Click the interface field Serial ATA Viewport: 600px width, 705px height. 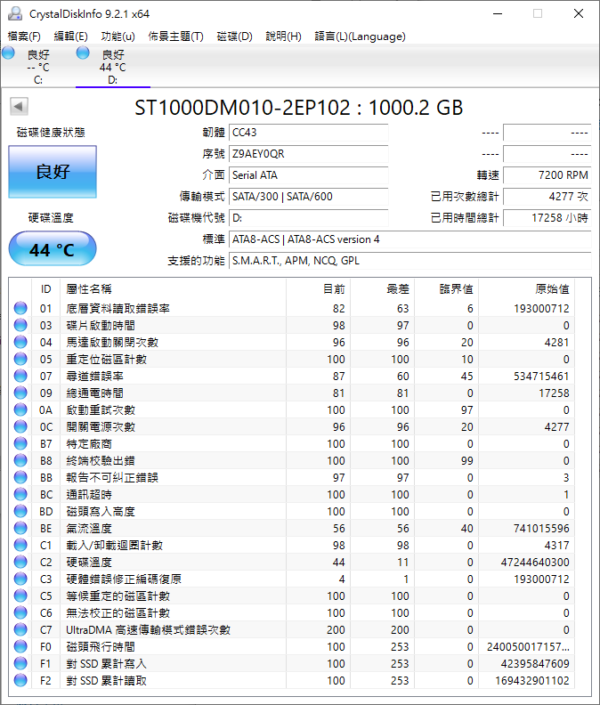pyautogui.click(x=308, y=175)
